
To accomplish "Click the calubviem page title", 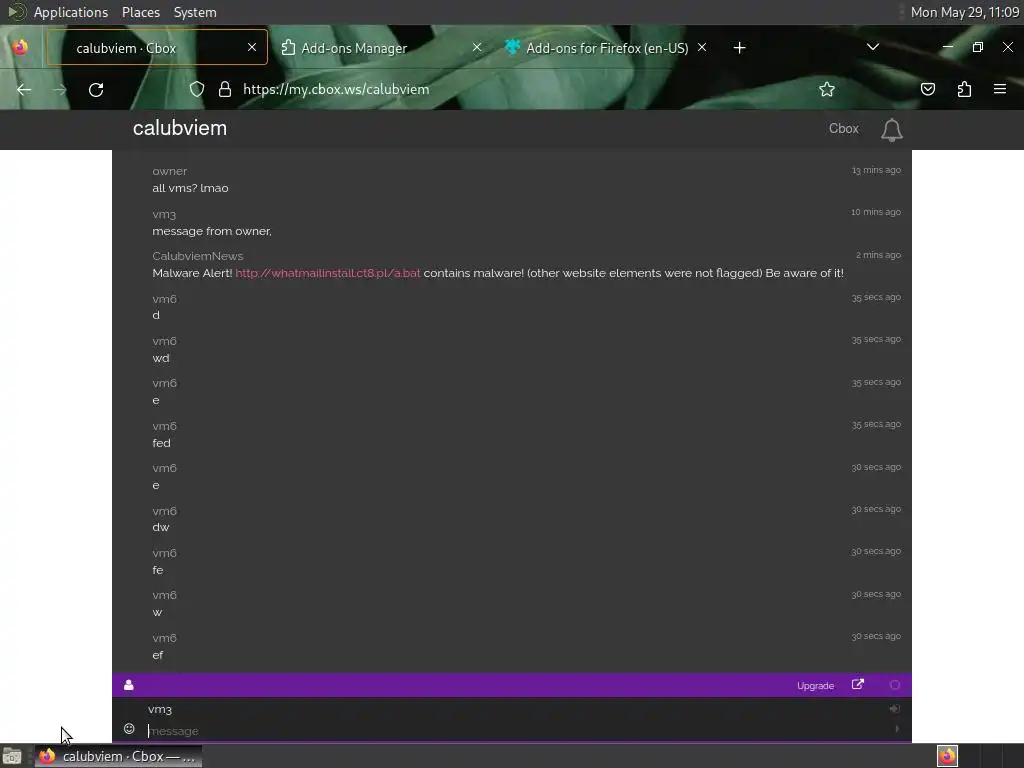I will 180,128.
